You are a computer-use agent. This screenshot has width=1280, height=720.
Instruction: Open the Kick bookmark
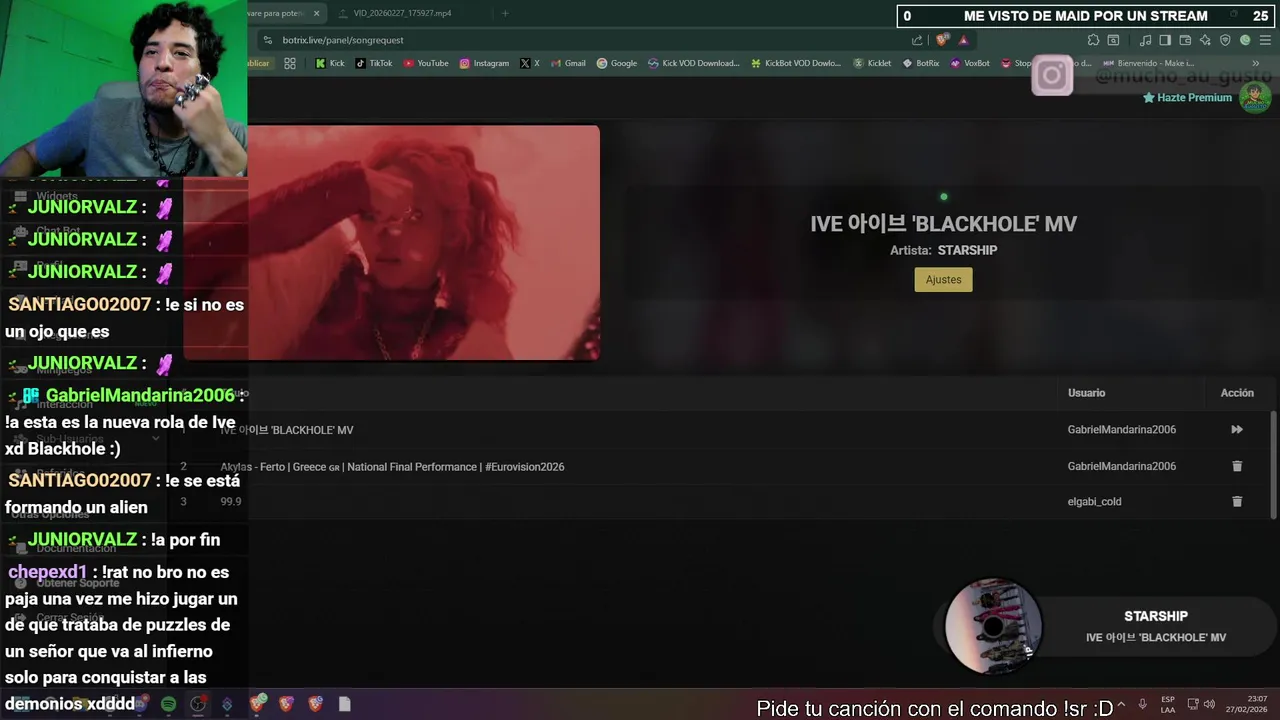coord(329,63)
